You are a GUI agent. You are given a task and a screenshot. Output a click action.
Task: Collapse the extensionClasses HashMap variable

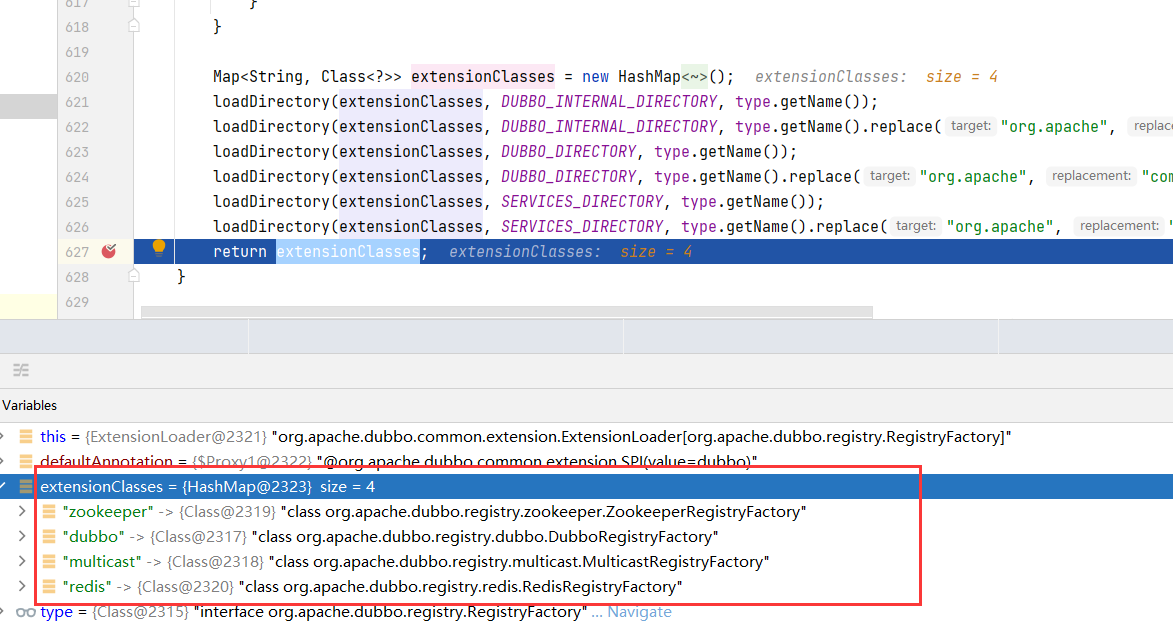click(4, 487)
